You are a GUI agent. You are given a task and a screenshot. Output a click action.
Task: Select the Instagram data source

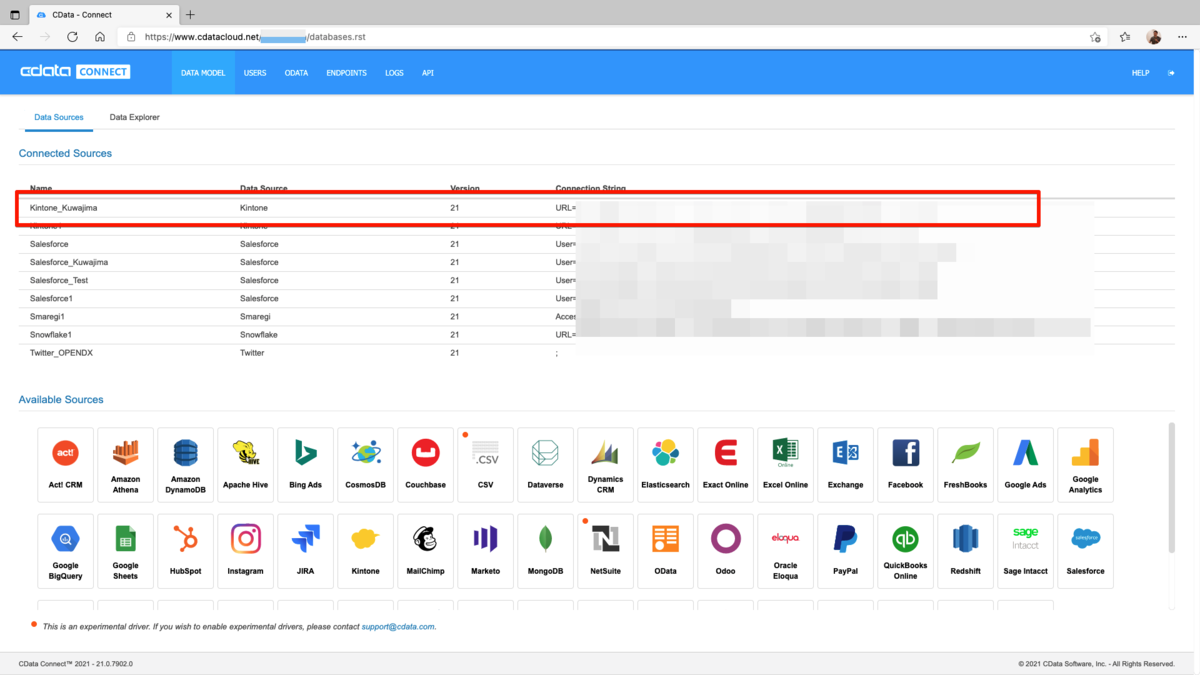(x=245, y=551)
